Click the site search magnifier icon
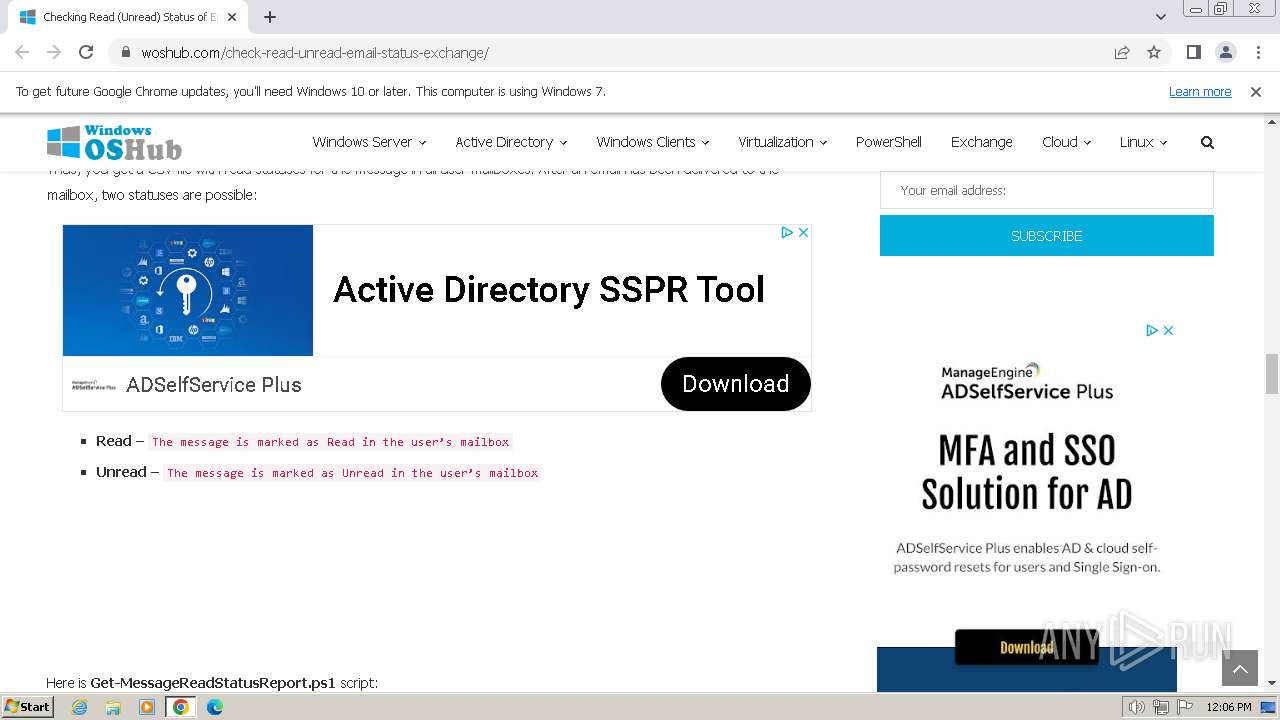1280x720 pixels. coord(1207,143)
